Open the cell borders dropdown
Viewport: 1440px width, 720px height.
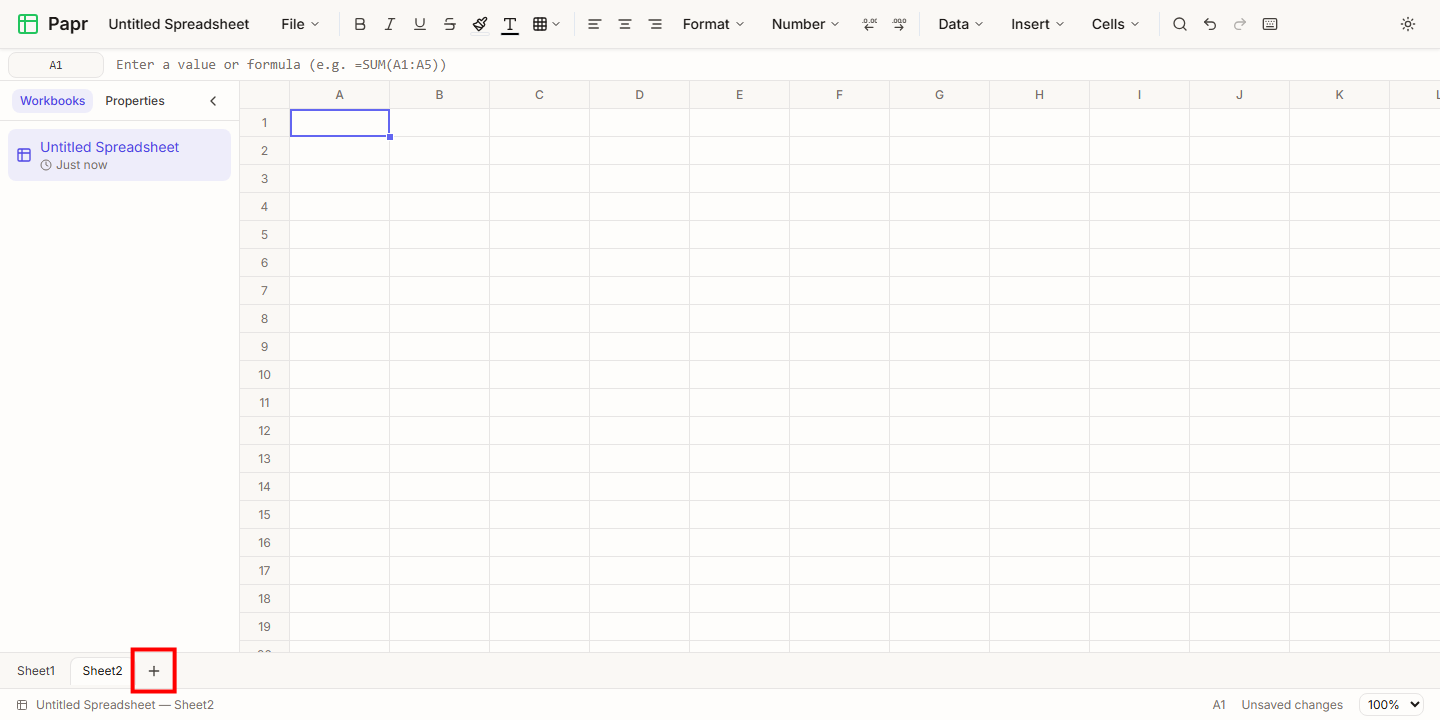click(546, 24)
